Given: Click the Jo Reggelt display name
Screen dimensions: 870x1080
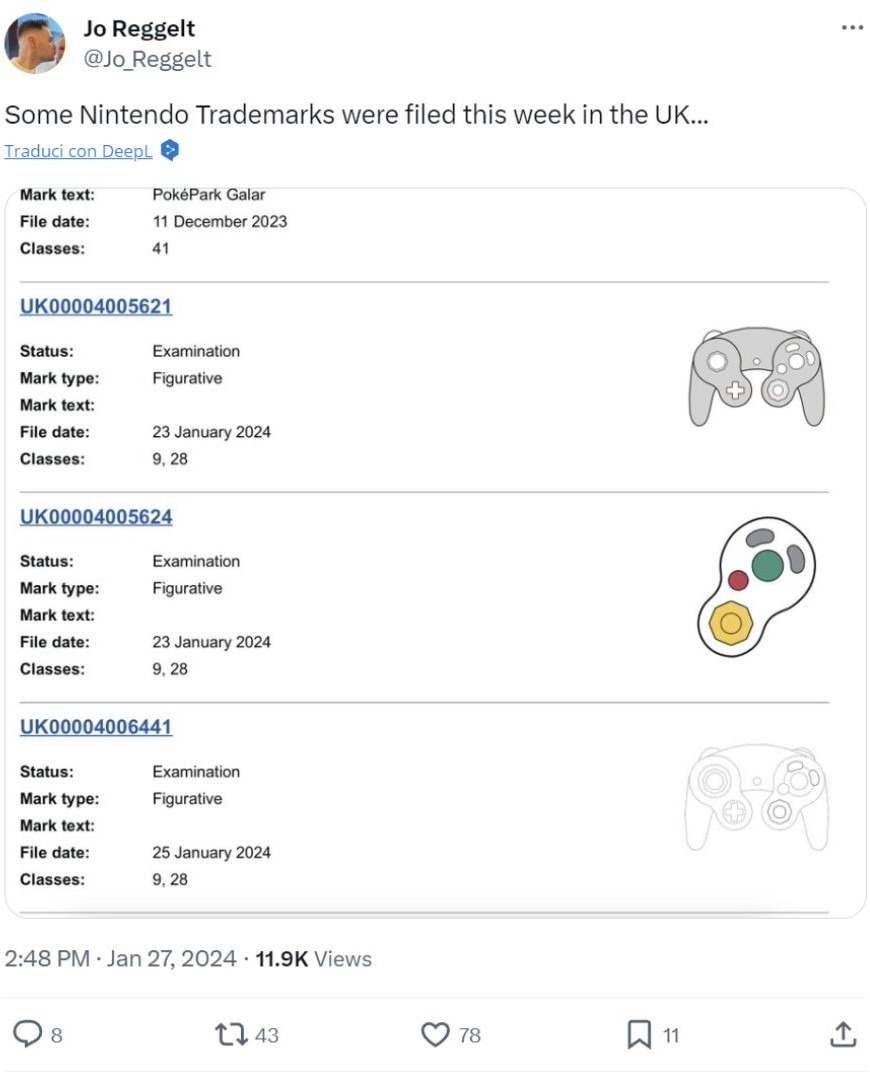Looking at the screenshot, I should coord(139,29).
